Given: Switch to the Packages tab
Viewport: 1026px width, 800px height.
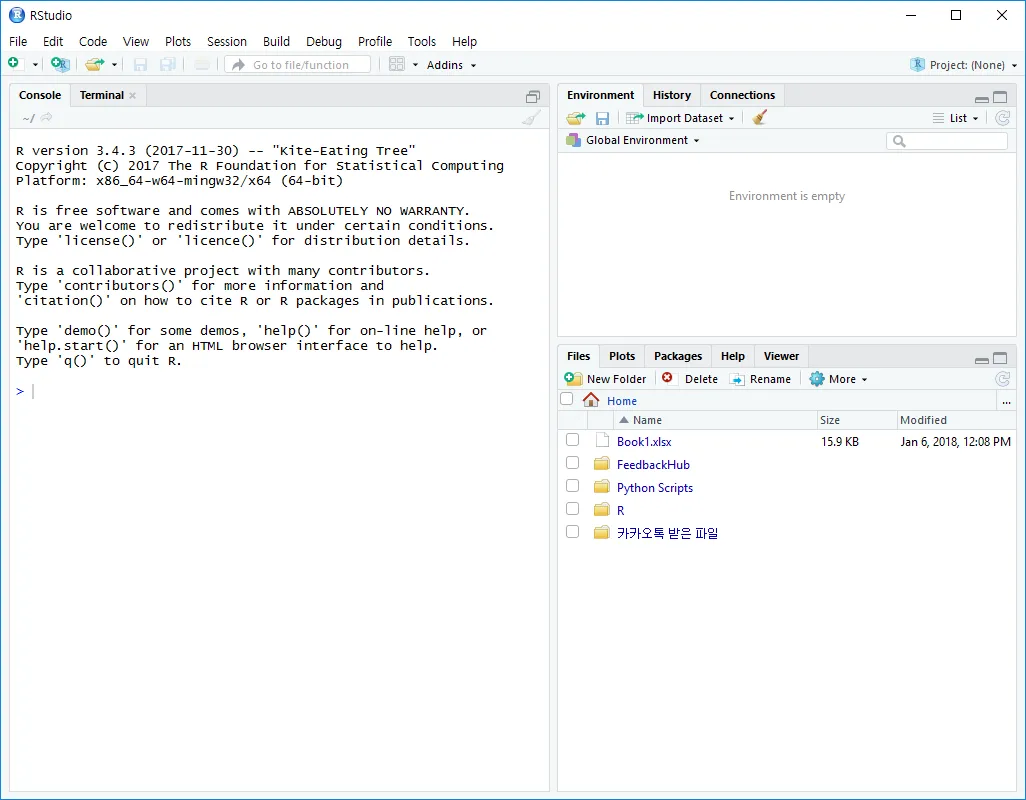Looking at the screenshot, I should (x=678, y=356).
